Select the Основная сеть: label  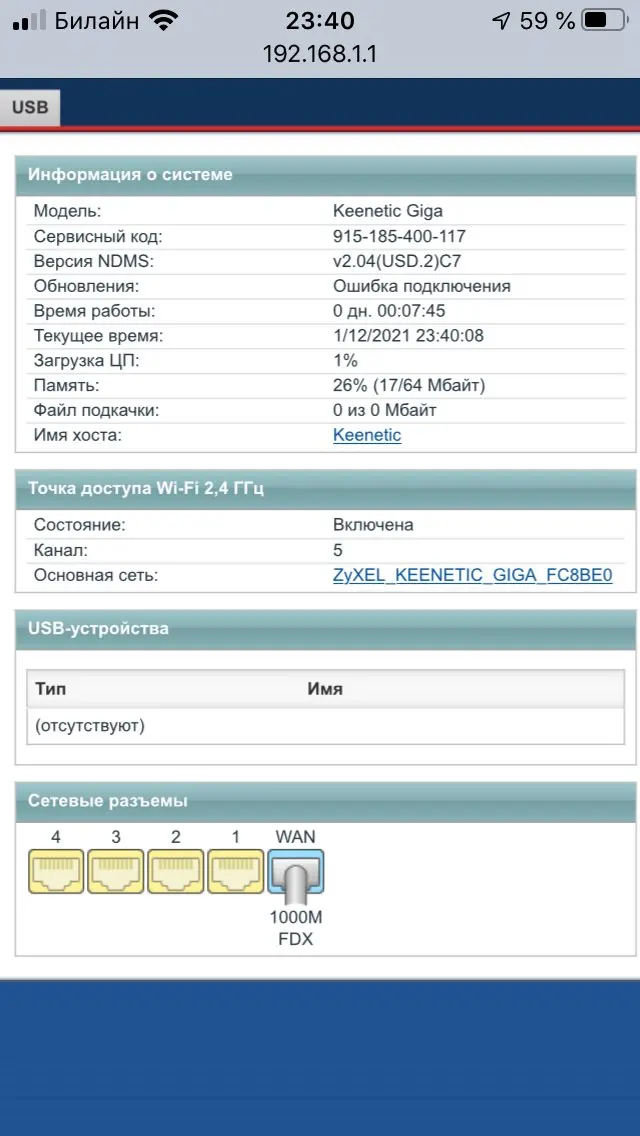(x=95, y=575)
